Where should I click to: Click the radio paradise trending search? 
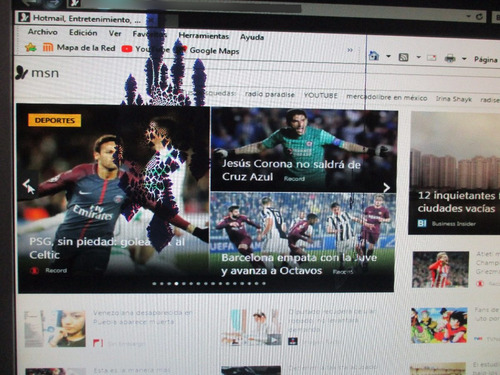tap(270, 94)
